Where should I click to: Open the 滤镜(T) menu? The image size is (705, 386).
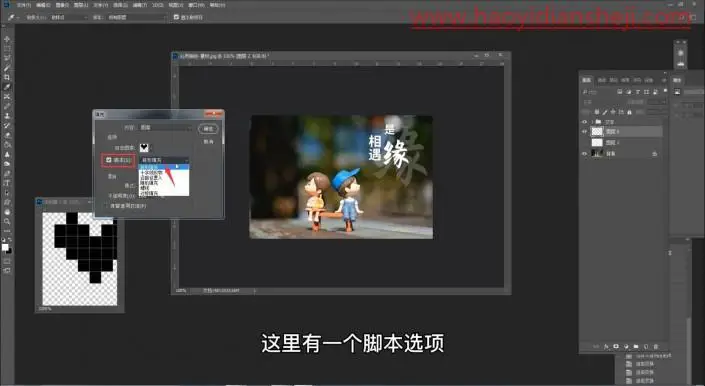coord(139,5)
